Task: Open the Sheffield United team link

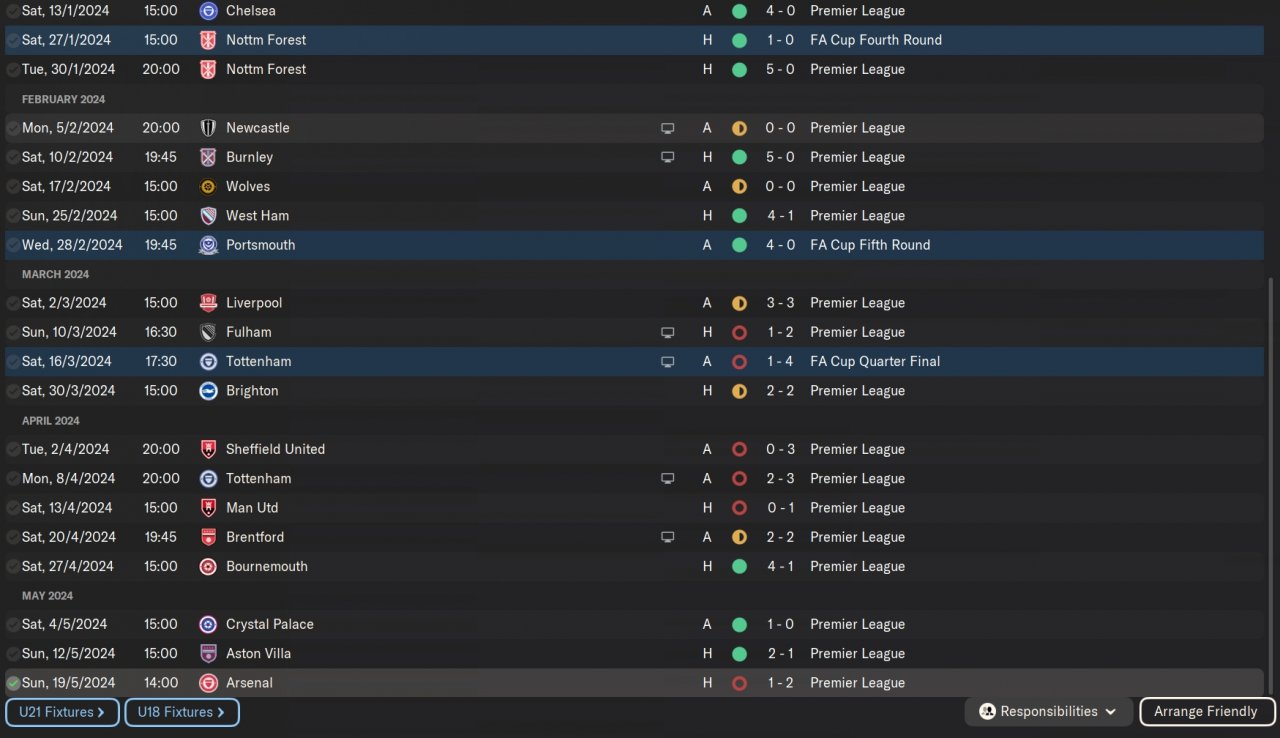Action: (275, 449)
